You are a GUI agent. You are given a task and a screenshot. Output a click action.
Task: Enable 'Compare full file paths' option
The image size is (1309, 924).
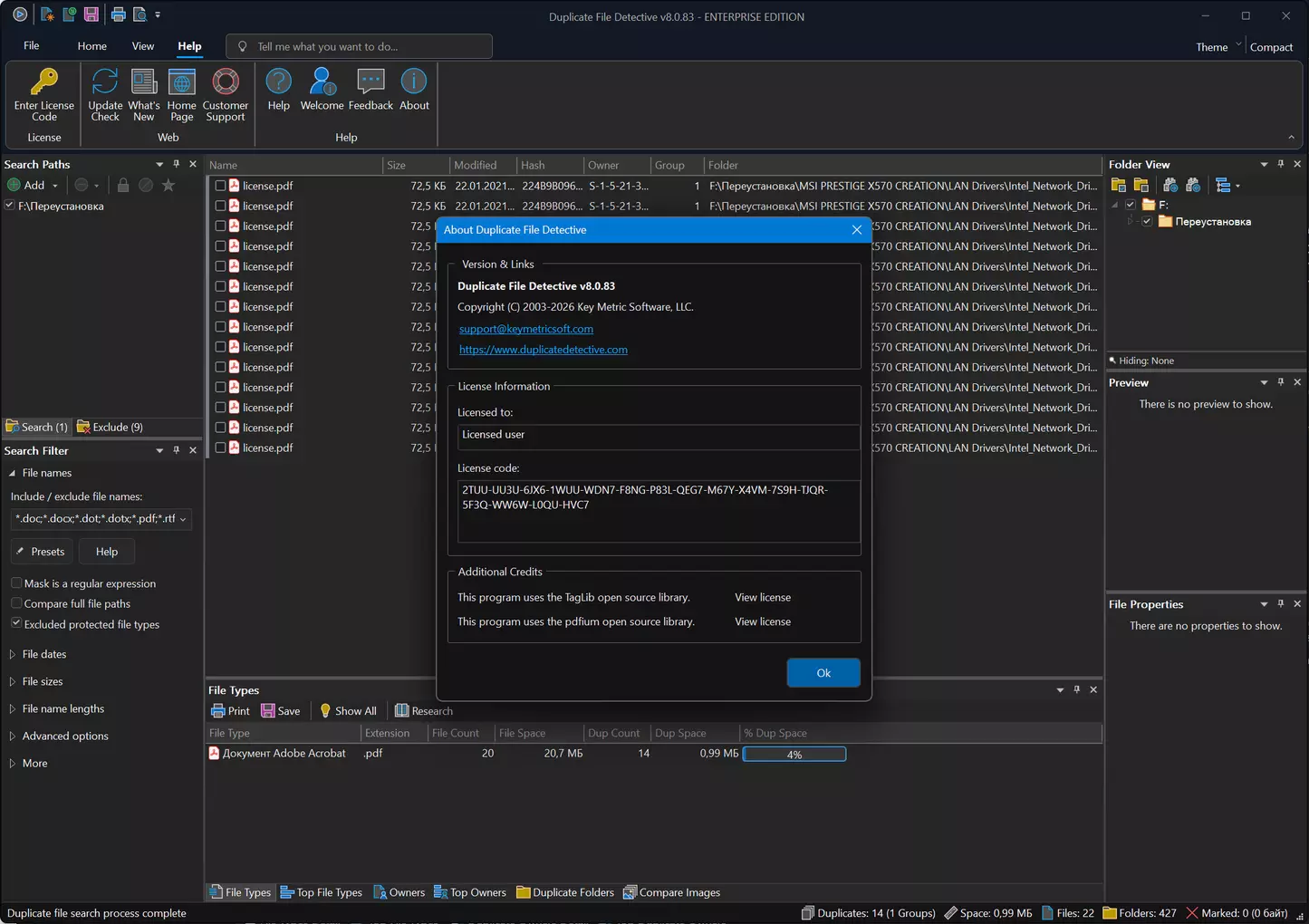point(16,603)
